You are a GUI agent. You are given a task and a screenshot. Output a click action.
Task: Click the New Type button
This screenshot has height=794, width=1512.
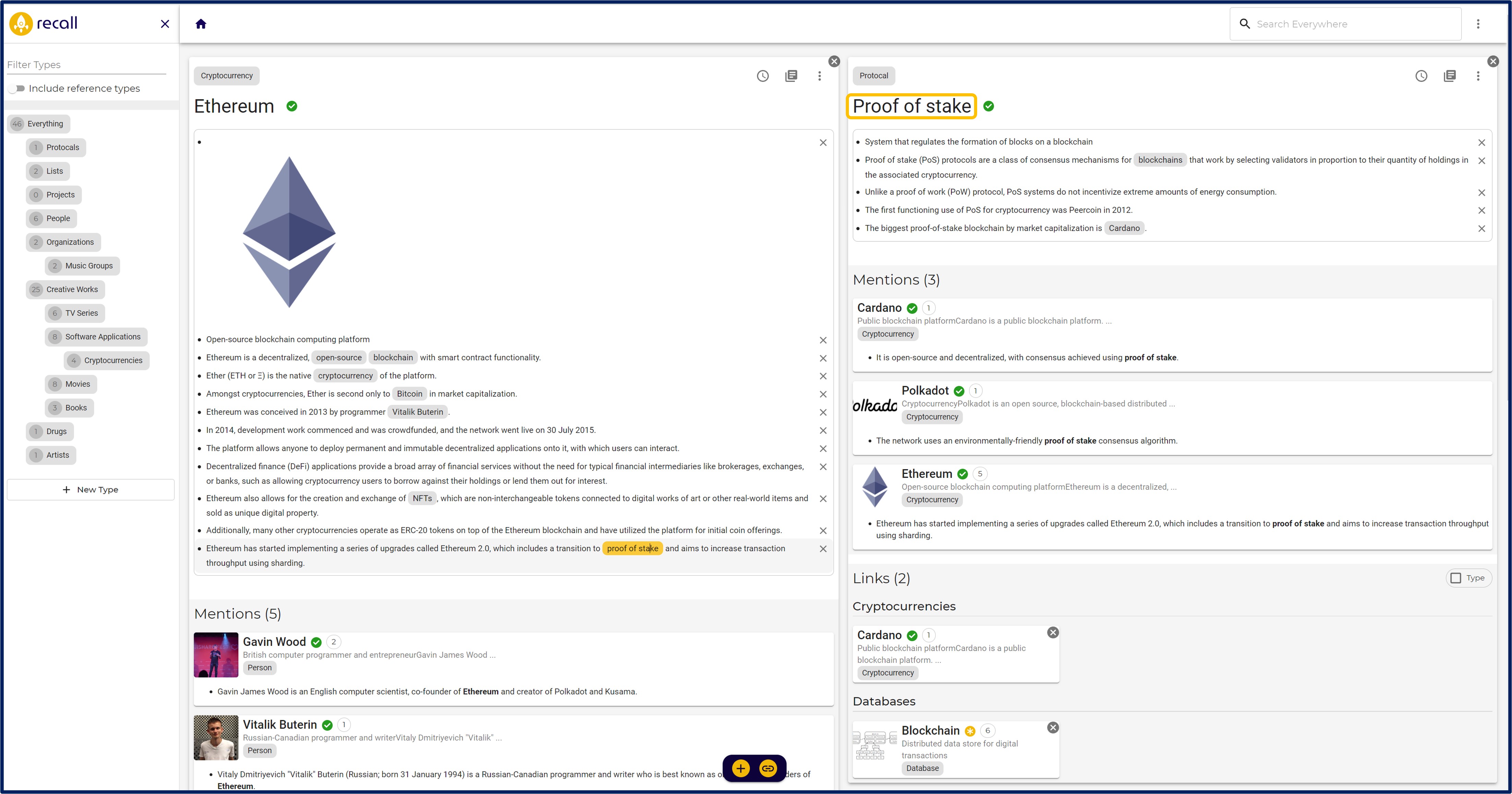(91, 490)
